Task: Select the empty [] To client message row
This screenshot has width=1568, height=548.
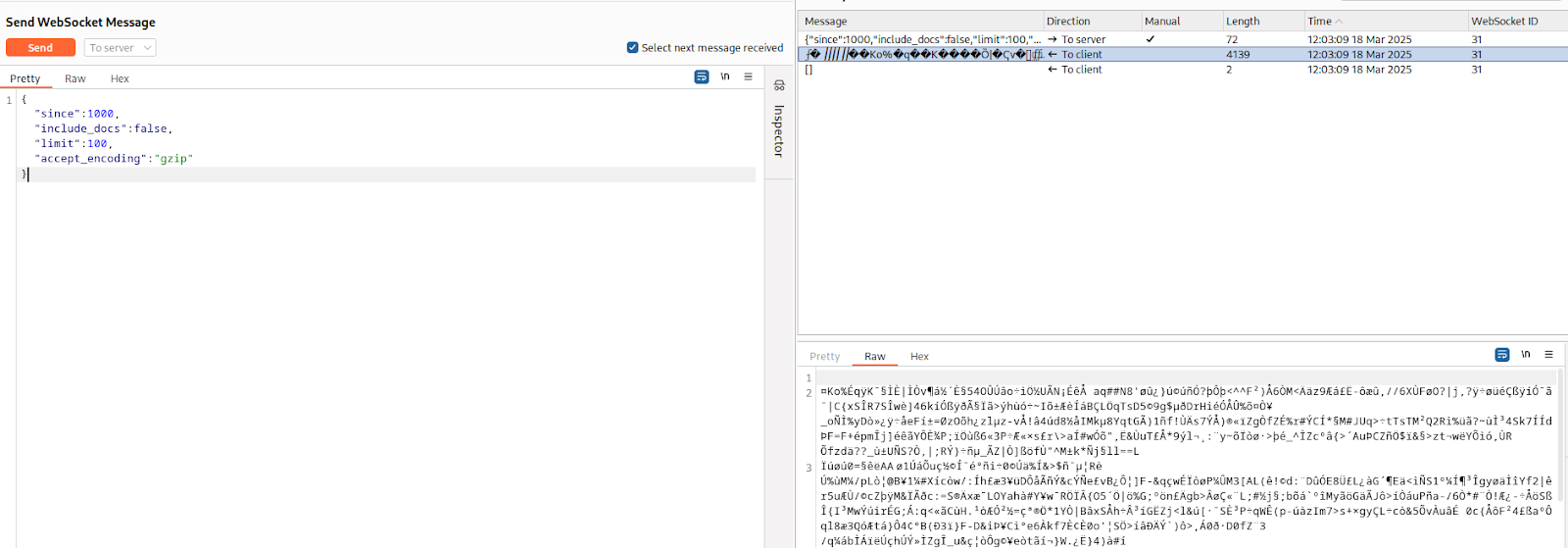Action: [1184, 69]
